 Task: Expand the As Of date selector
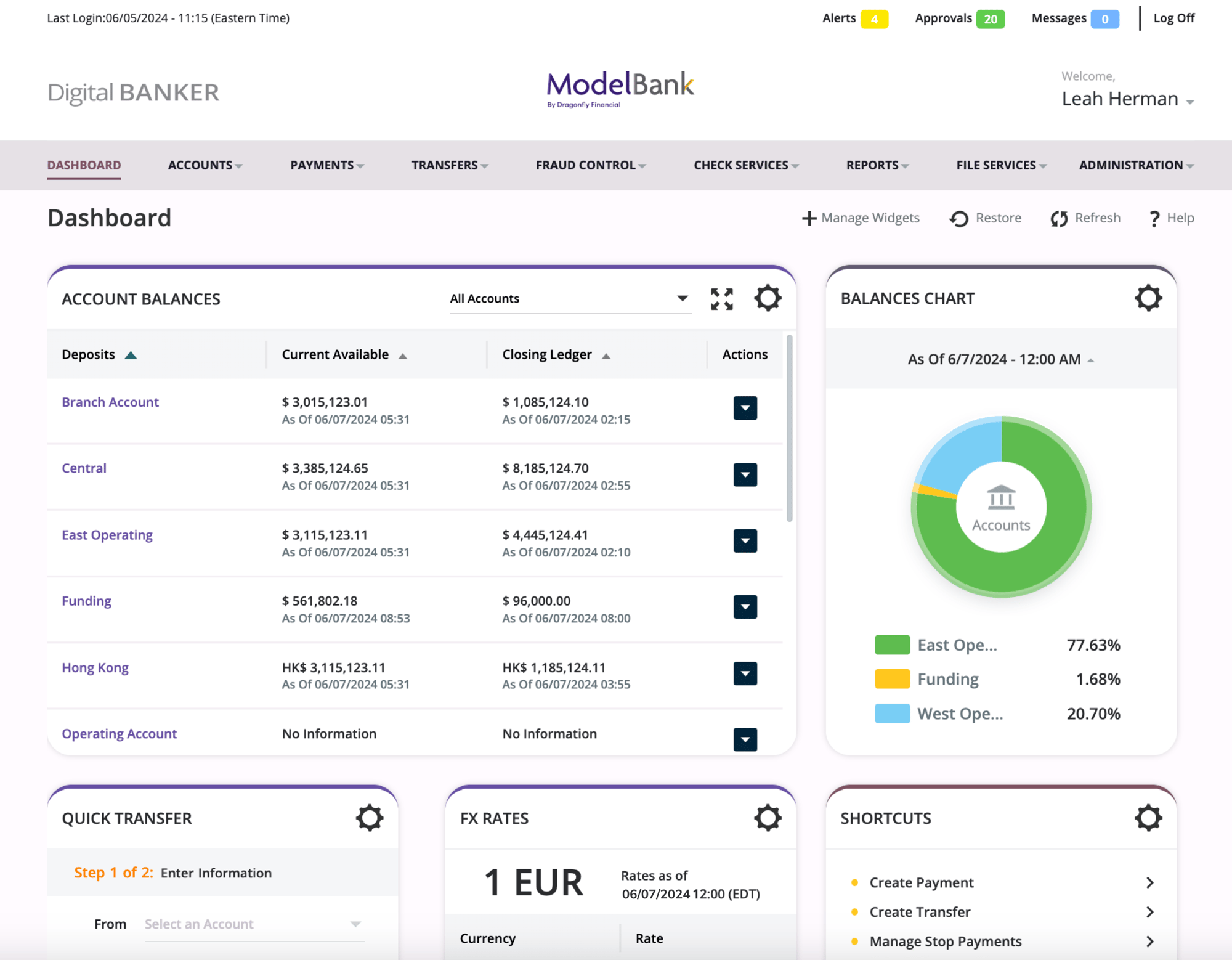[x=1001, y=359]
